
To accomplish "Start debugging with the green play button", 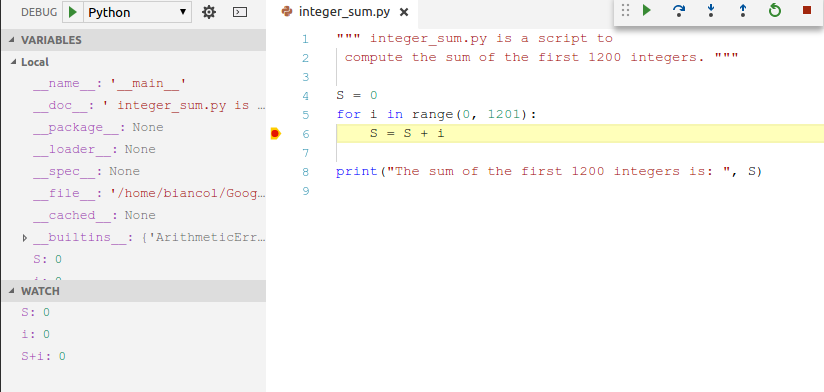I will (73, 12).
